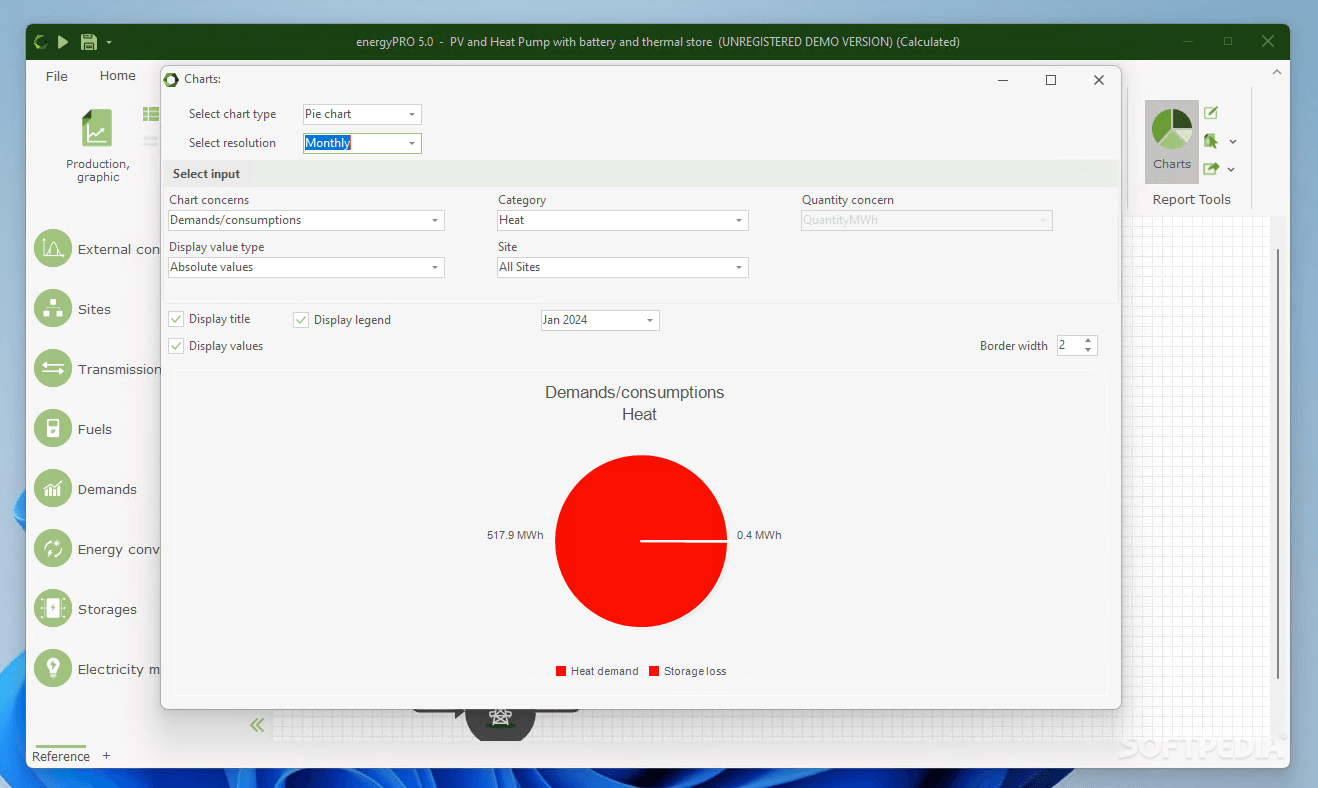Click the Demands/consumptions chart title
Screen dimensions: 1318x788
635,393
